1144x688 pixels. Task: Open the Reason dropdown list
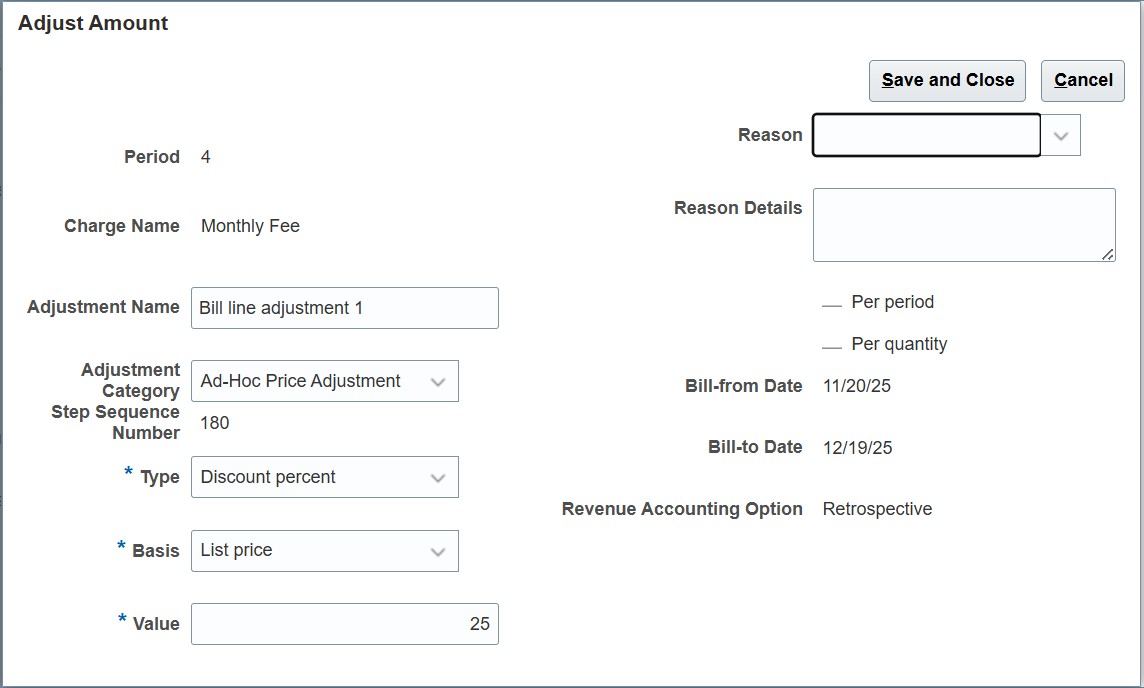click(x=1061, y=134)
